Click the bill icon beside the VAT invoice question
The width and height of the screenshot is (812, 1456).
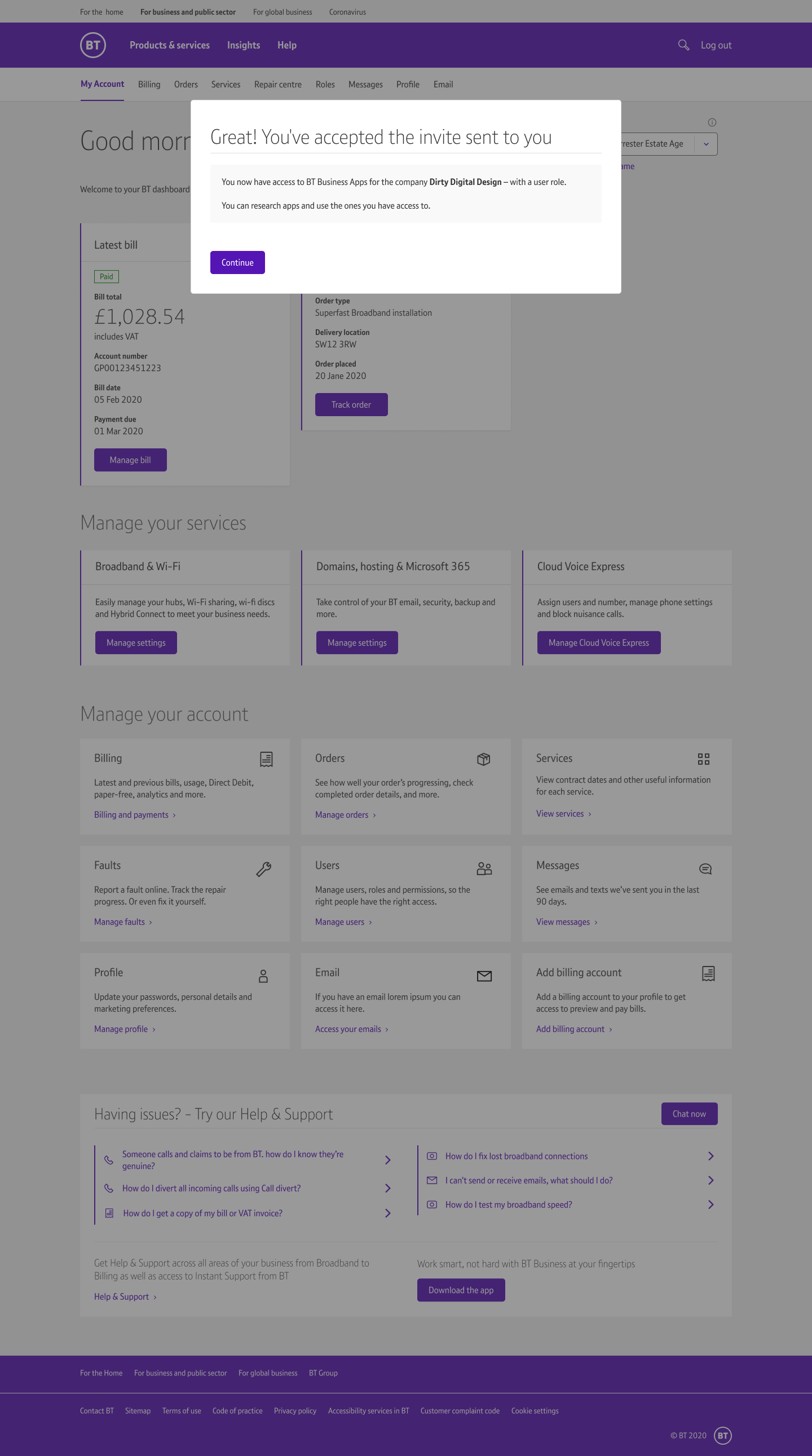tap(109, 1213)
